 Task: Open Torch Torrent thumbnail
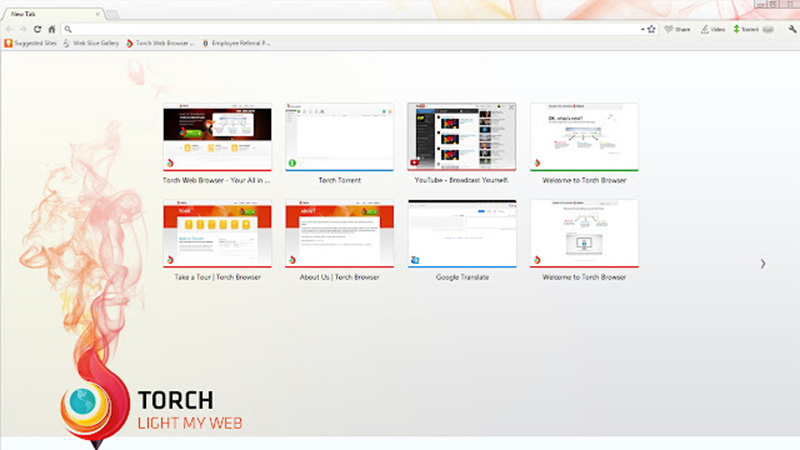(x=339, y=137)
